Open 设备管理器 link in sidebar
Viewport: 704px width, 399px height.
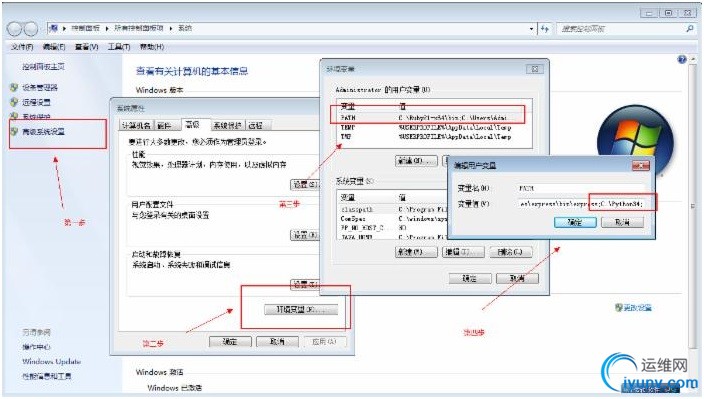click(40, 88)
